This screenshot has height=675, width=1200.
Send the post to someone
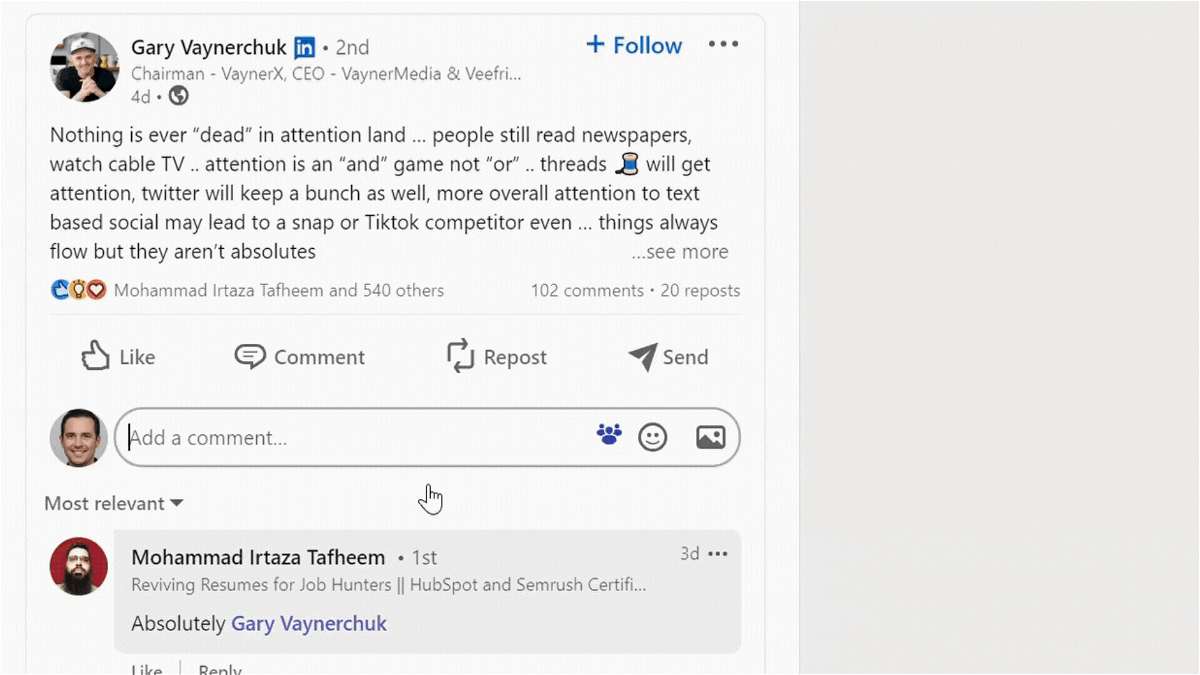click(x=668, y=357)
